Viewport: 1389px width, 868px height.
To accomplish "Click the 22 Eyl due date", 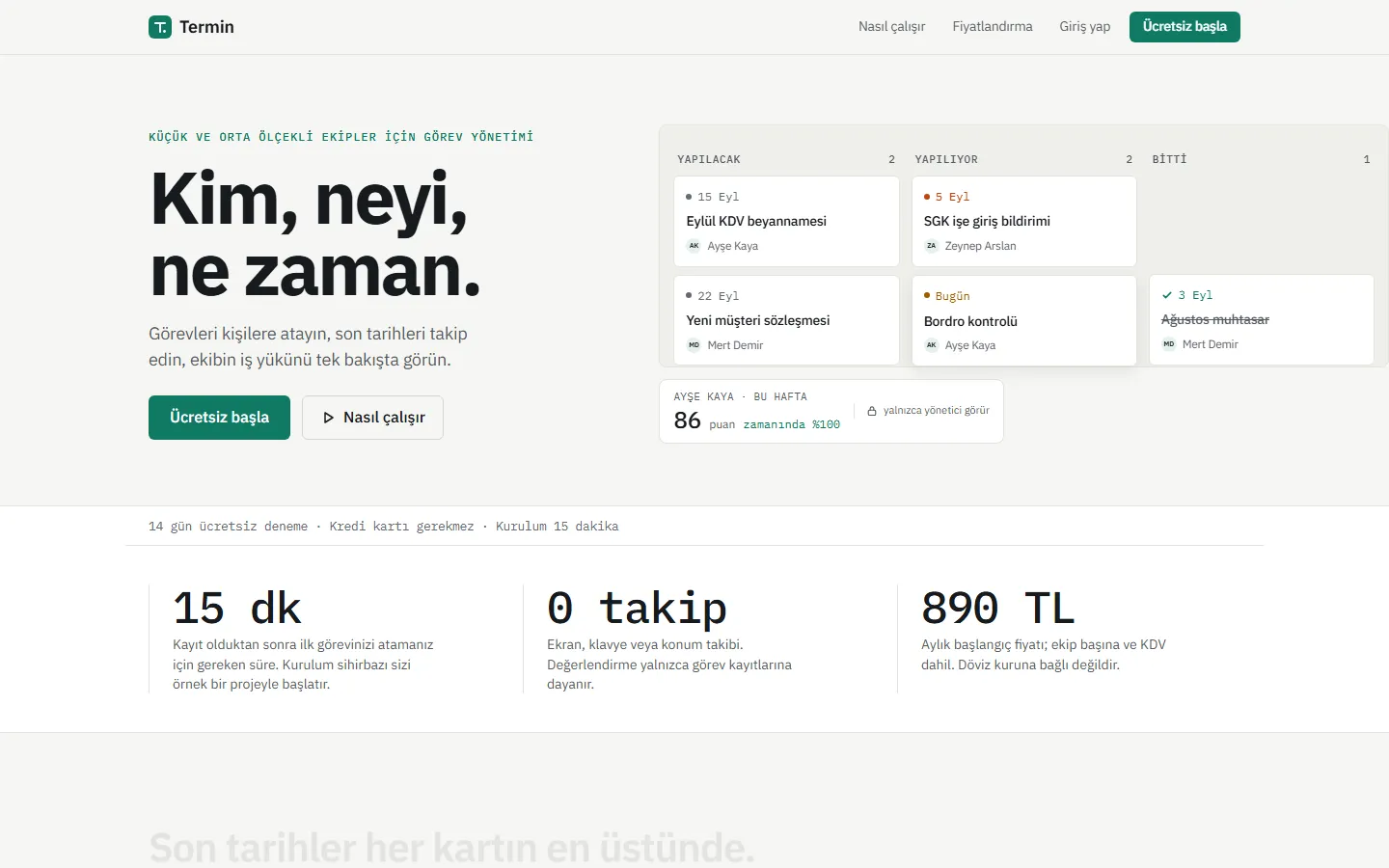I will point(719,296).
